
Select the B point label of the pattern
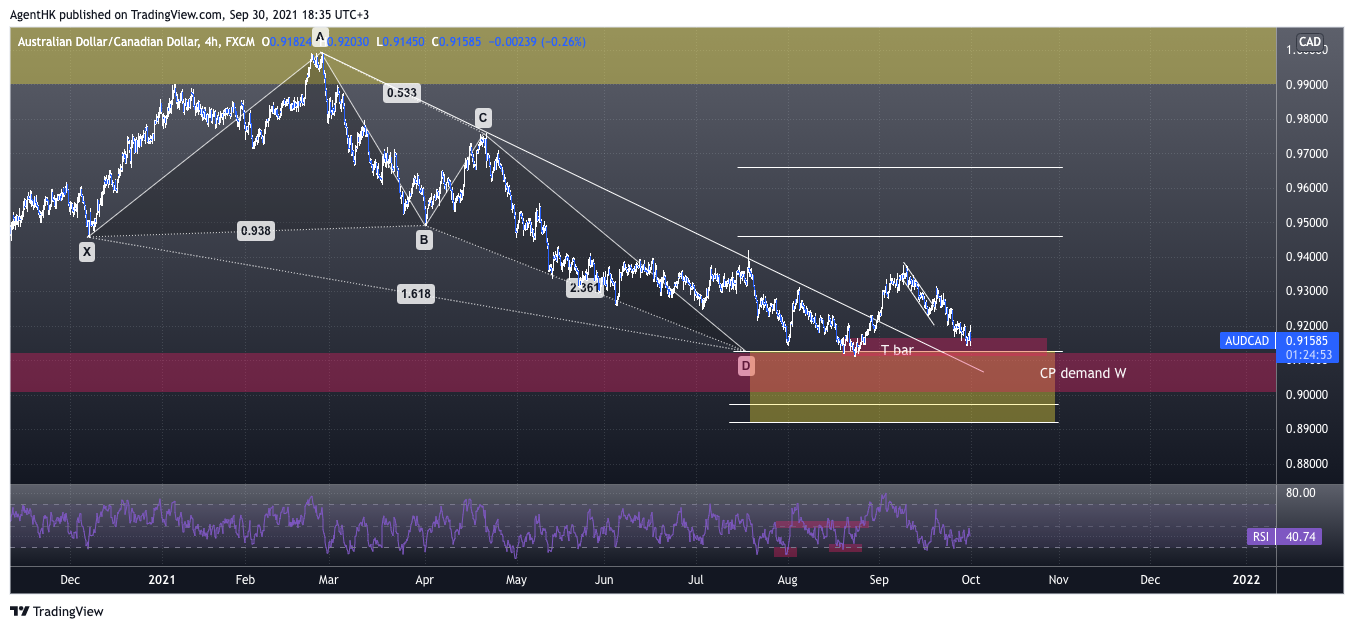pos(424,240)
